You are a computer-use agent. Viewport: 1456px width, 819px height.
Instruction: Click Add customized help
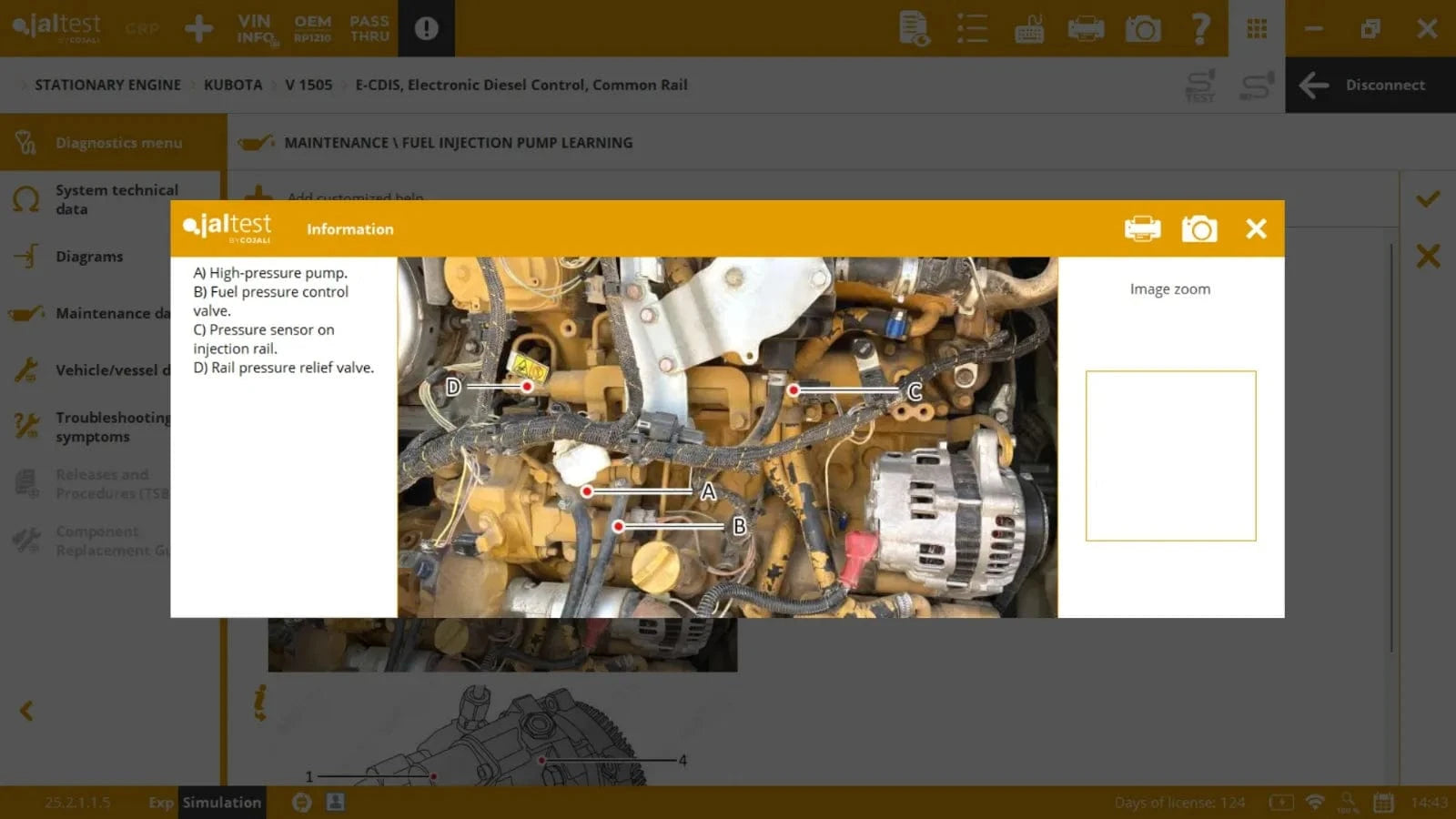[x=354, y=197]
